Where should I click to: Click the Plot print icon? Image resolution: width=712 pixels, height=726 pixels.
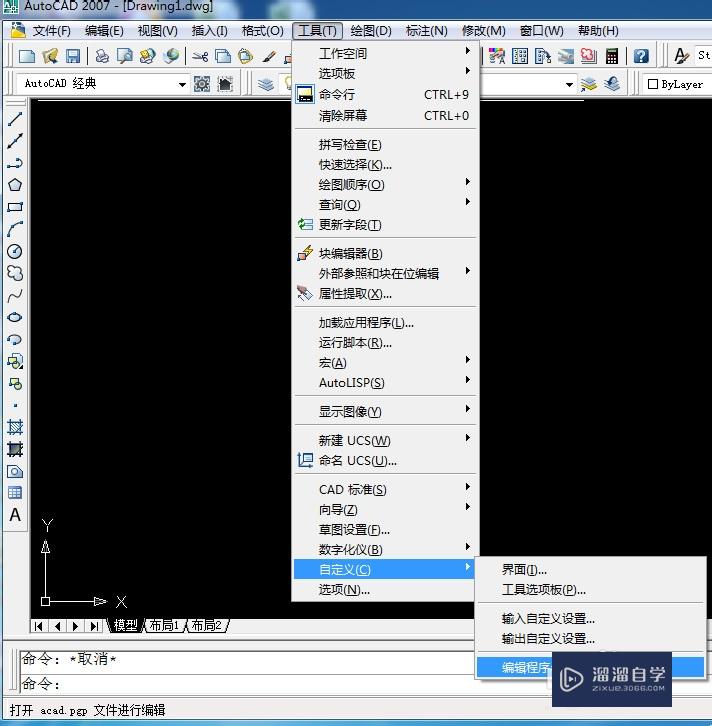pyautogui.click(x=102, y=56)
